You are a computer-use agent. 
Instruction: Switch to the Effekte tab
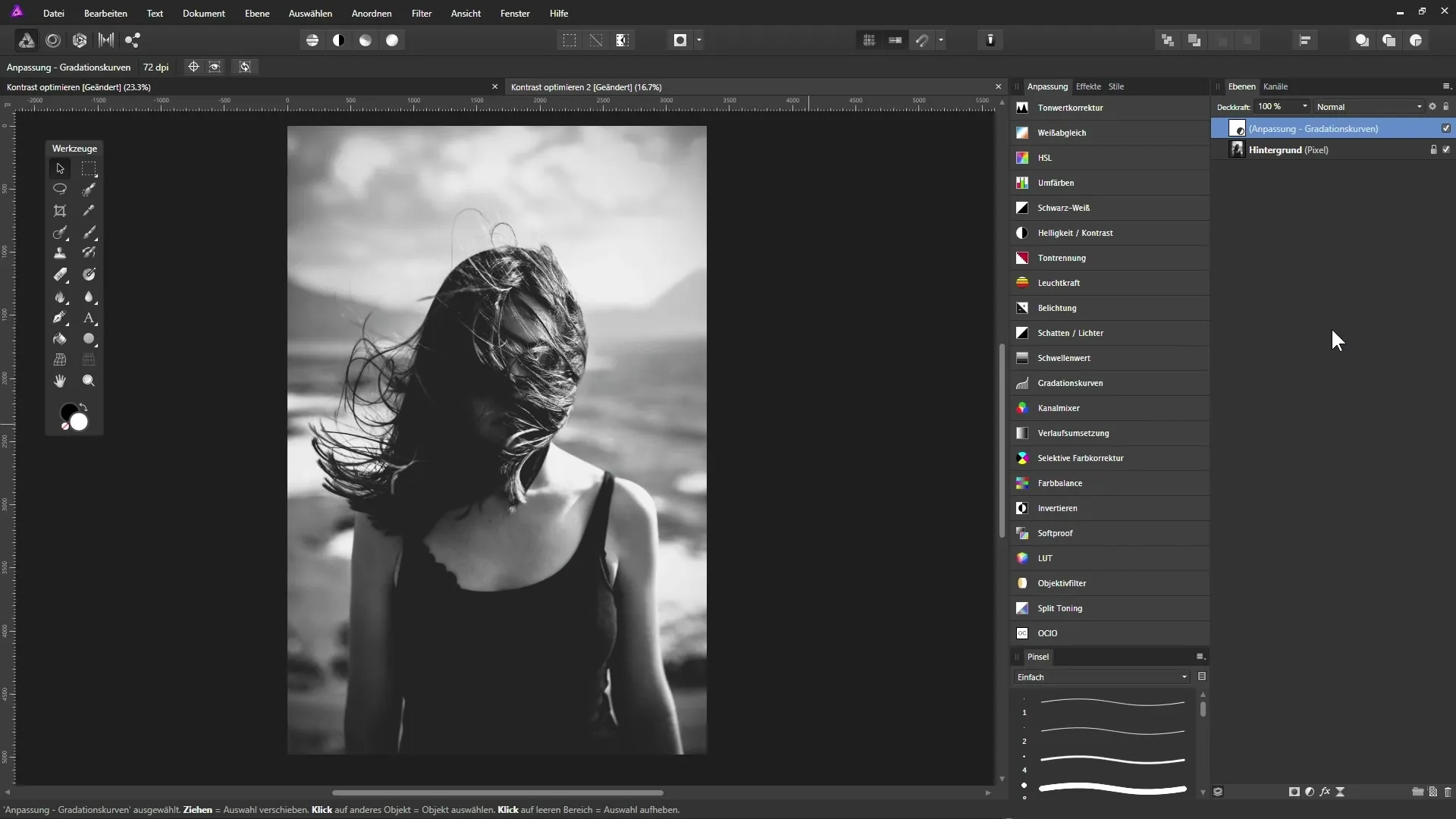[x=1088, y=86]
